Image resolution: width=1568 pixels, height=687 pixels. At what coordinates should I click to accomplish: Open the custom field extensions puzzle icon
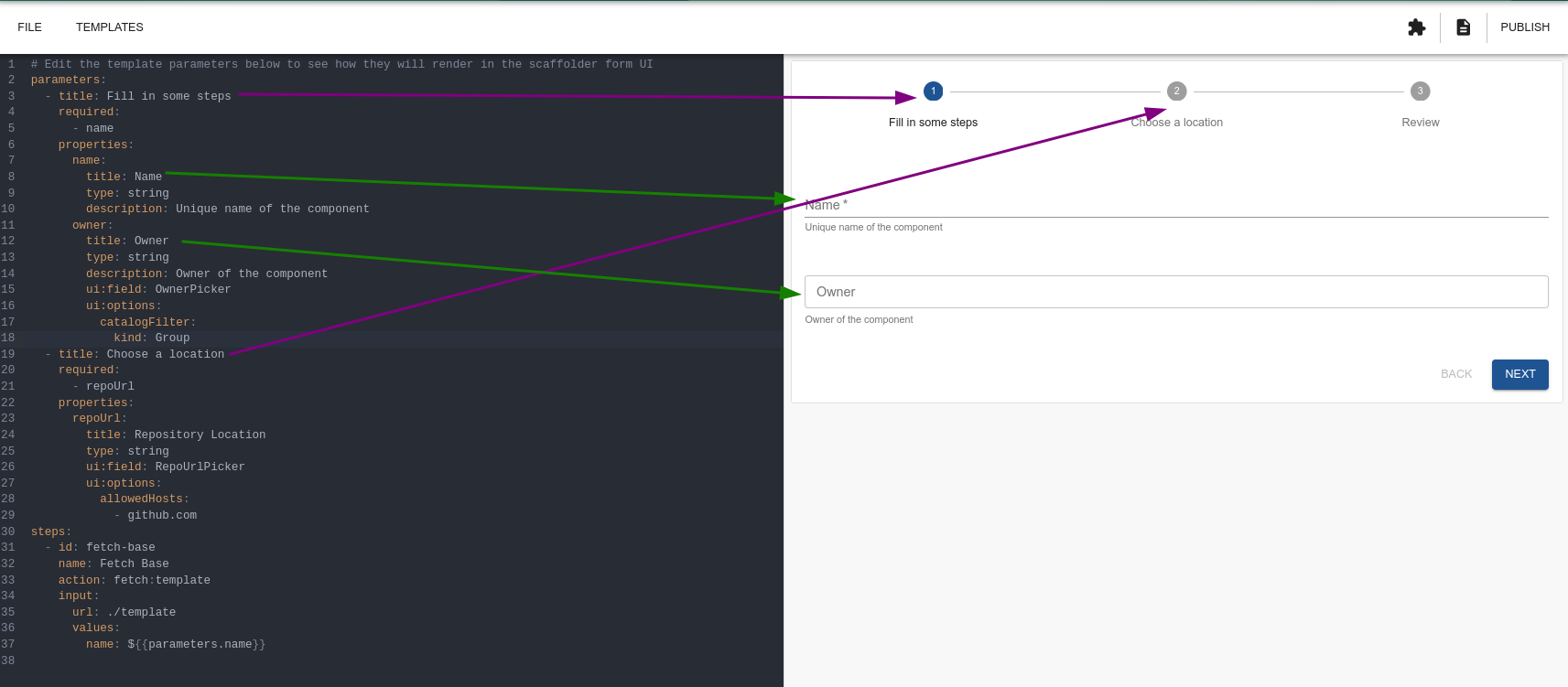pyautogui.click(x=1416, y=27)
